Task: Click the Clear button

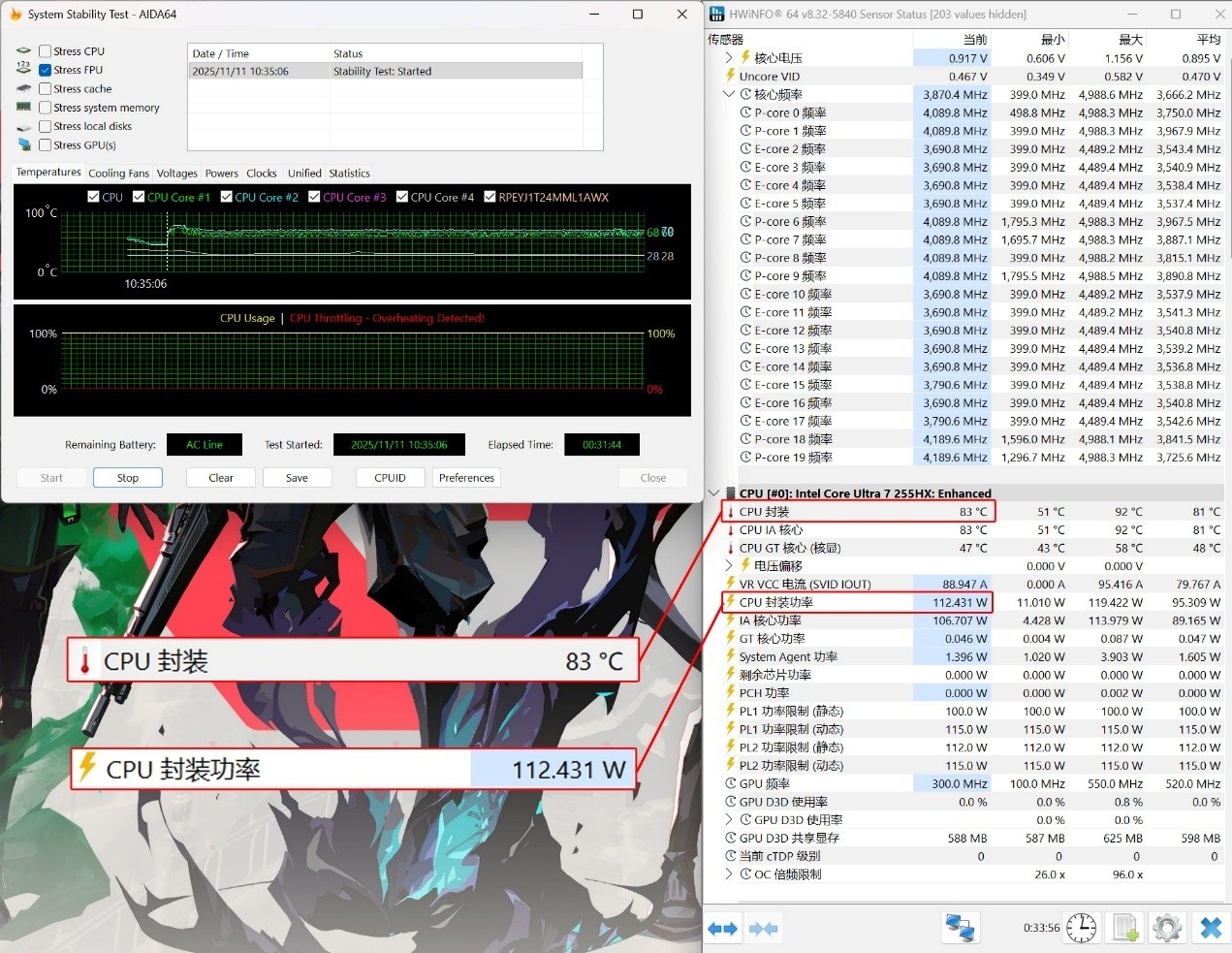Action: pos(221,478)
